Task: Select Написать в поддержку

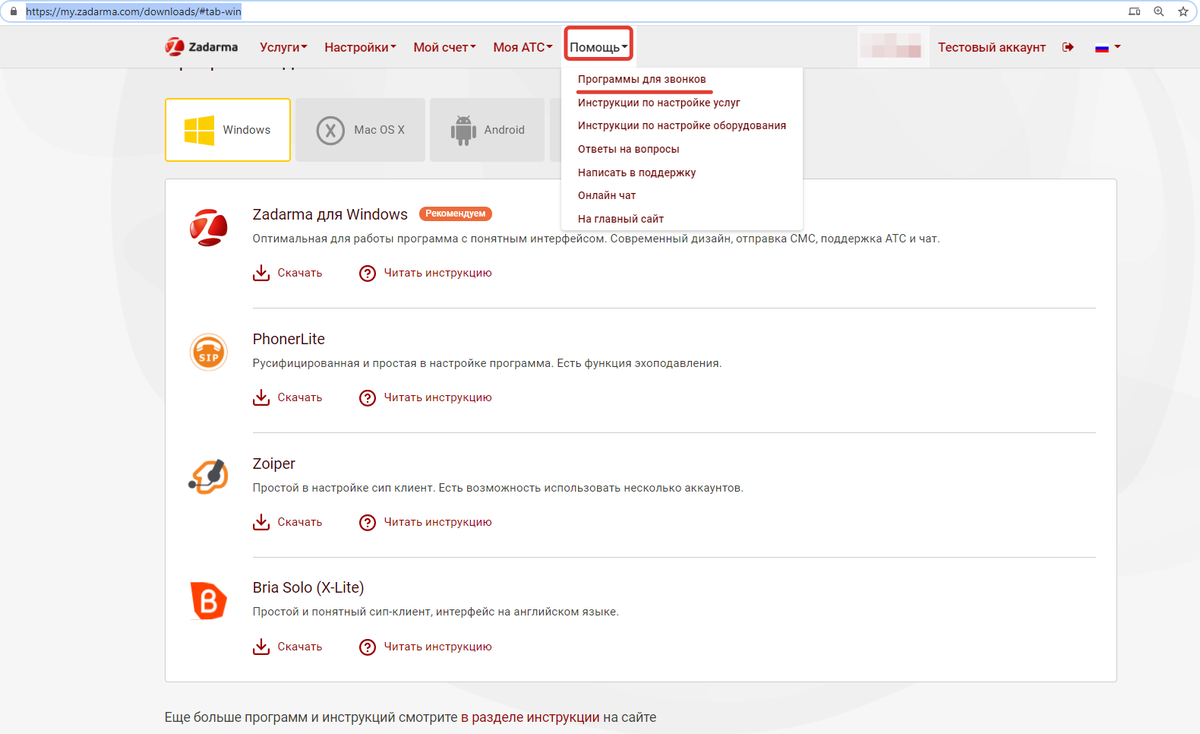Action: click(x=637, y=172)
